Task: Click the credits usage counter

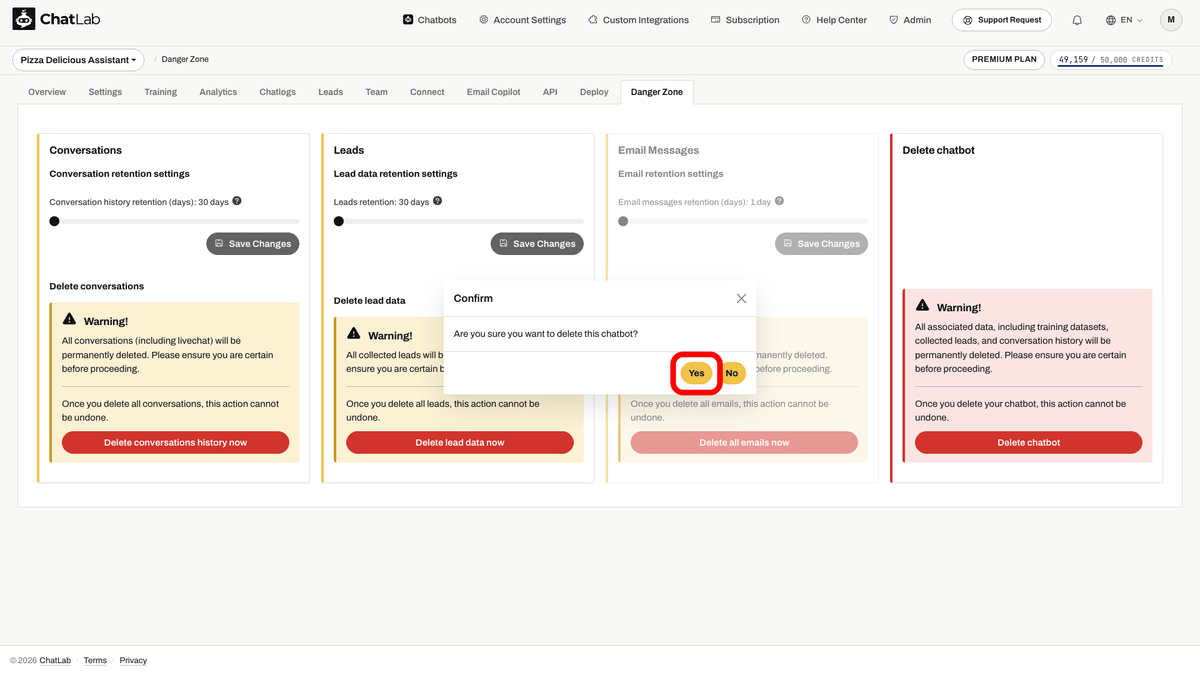Action: [1110, 60]
